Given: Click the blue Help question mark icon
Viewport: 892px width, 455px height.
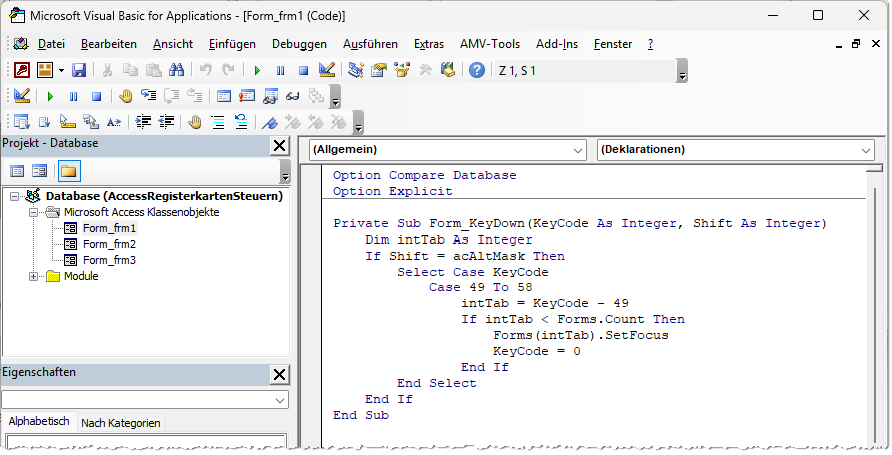Looking at the screenshot, I should [x=477, y=71].
